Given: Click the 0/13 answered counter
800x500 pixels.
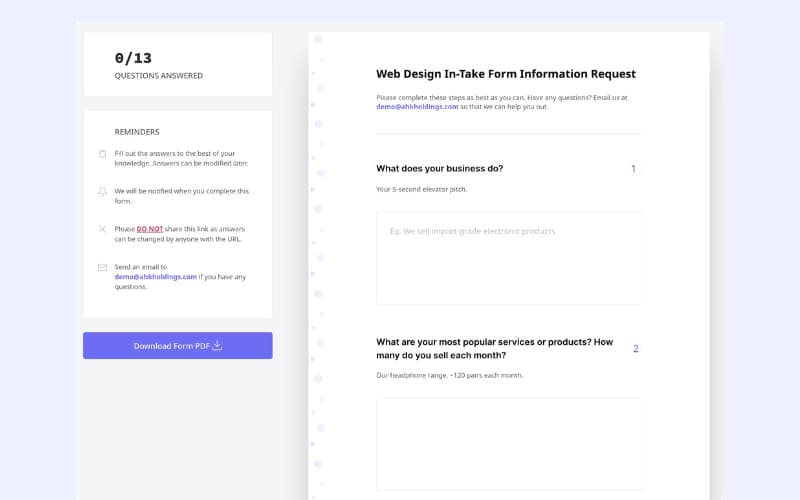Looking at the screenshot, I should click(133, 58).
